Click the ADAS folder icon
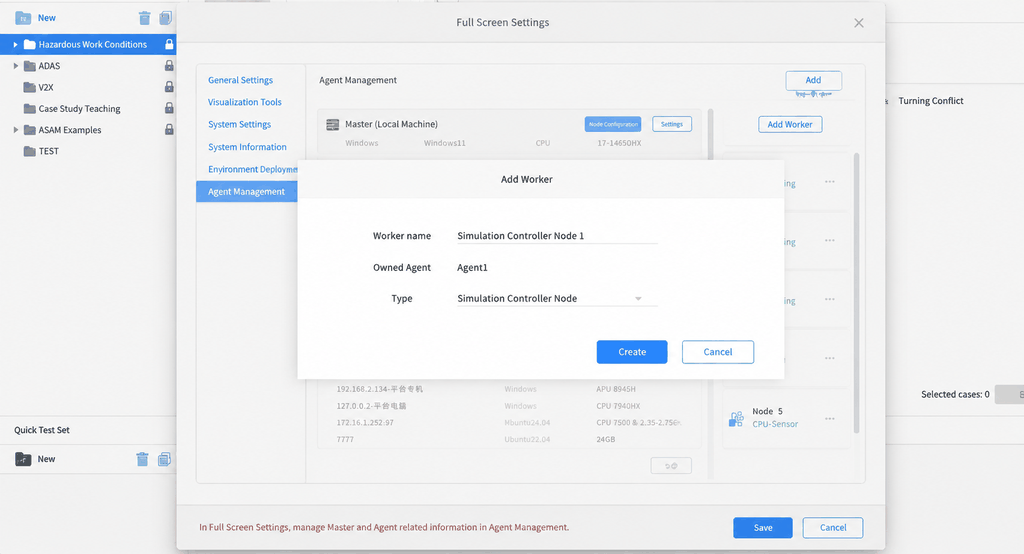The height and width of the screenshot is (554, 1024). tap(29, 66)
